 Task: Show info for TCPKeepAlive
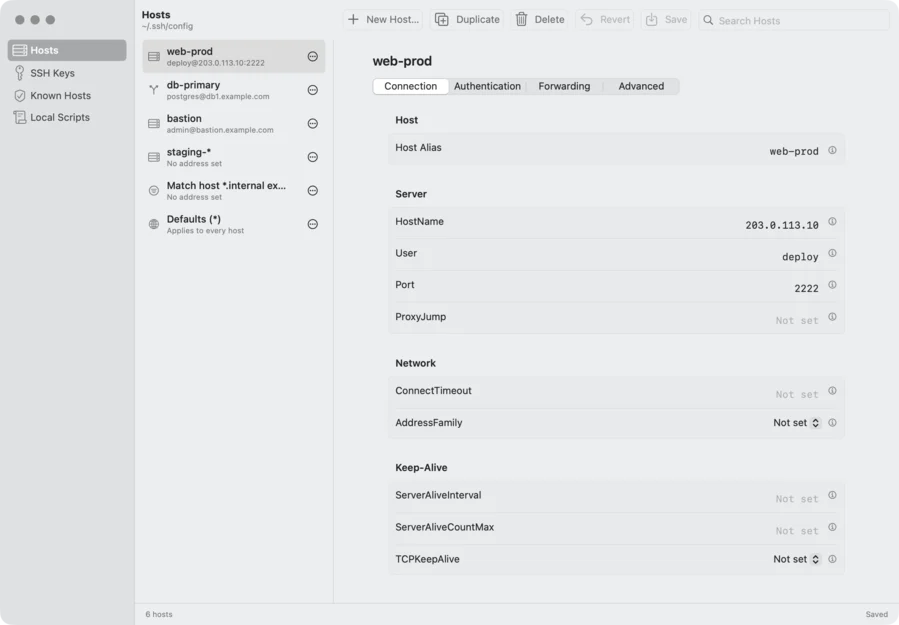(832, 559)
